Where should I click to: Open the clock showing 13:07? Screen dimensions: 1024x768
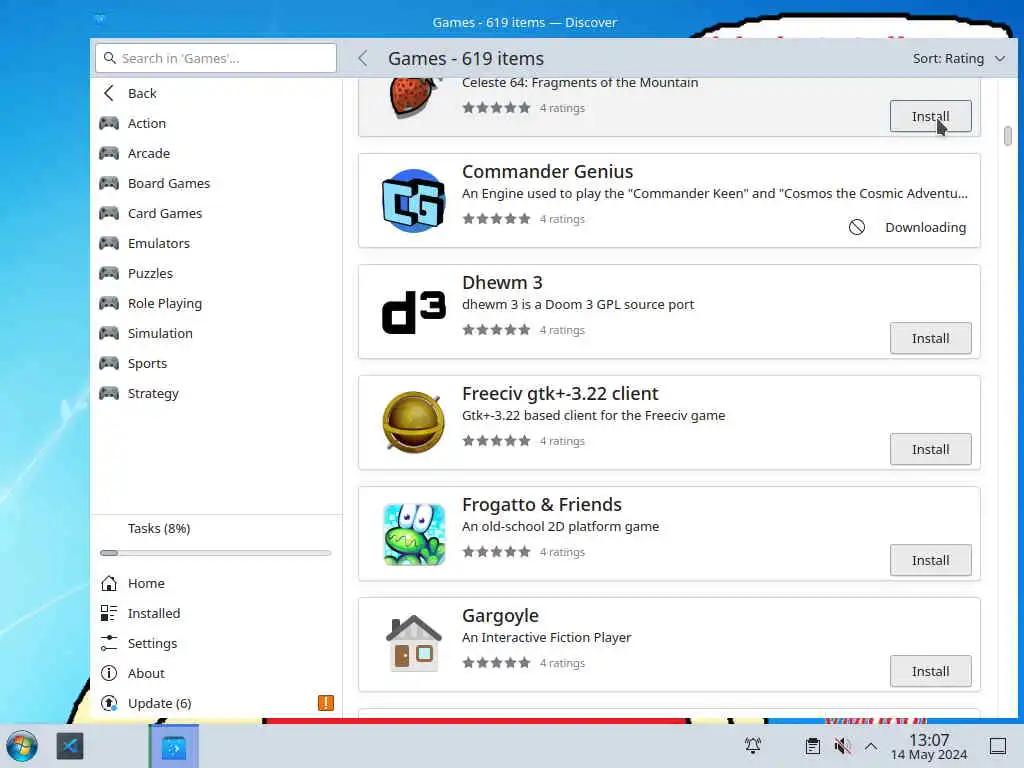pyautogui.click(x=929, y=746)
